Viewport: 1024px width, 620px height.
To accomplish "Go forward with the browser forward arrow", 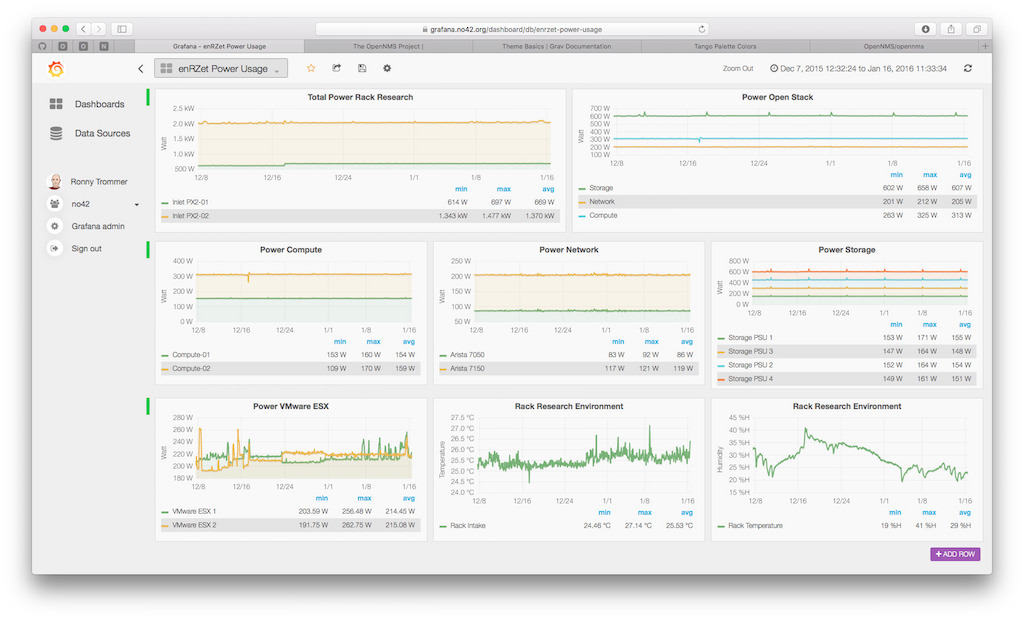I will pyautogui.click(x=99, y=29).
